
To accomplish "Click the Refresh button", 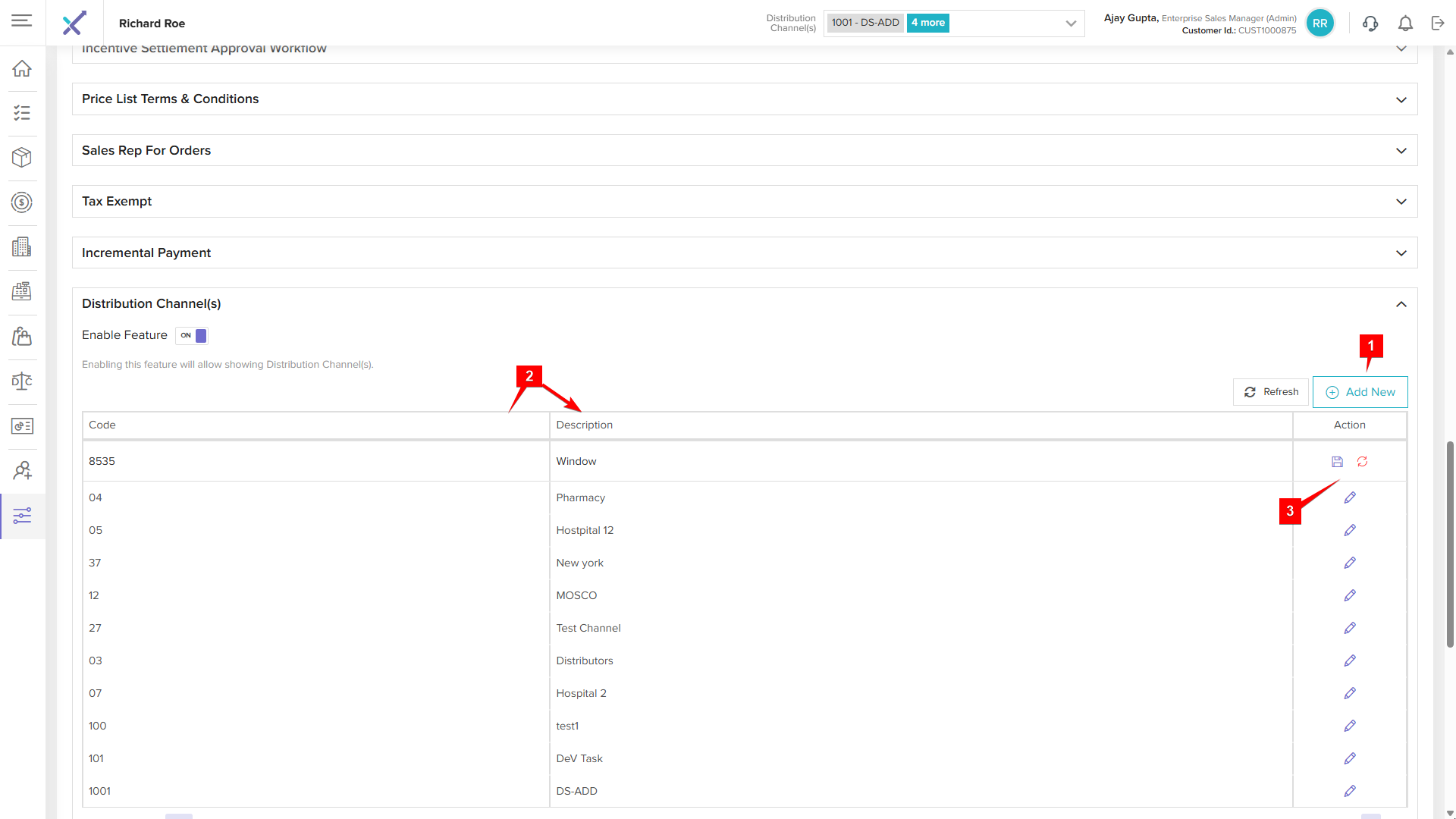I will tap(1271, 392).
